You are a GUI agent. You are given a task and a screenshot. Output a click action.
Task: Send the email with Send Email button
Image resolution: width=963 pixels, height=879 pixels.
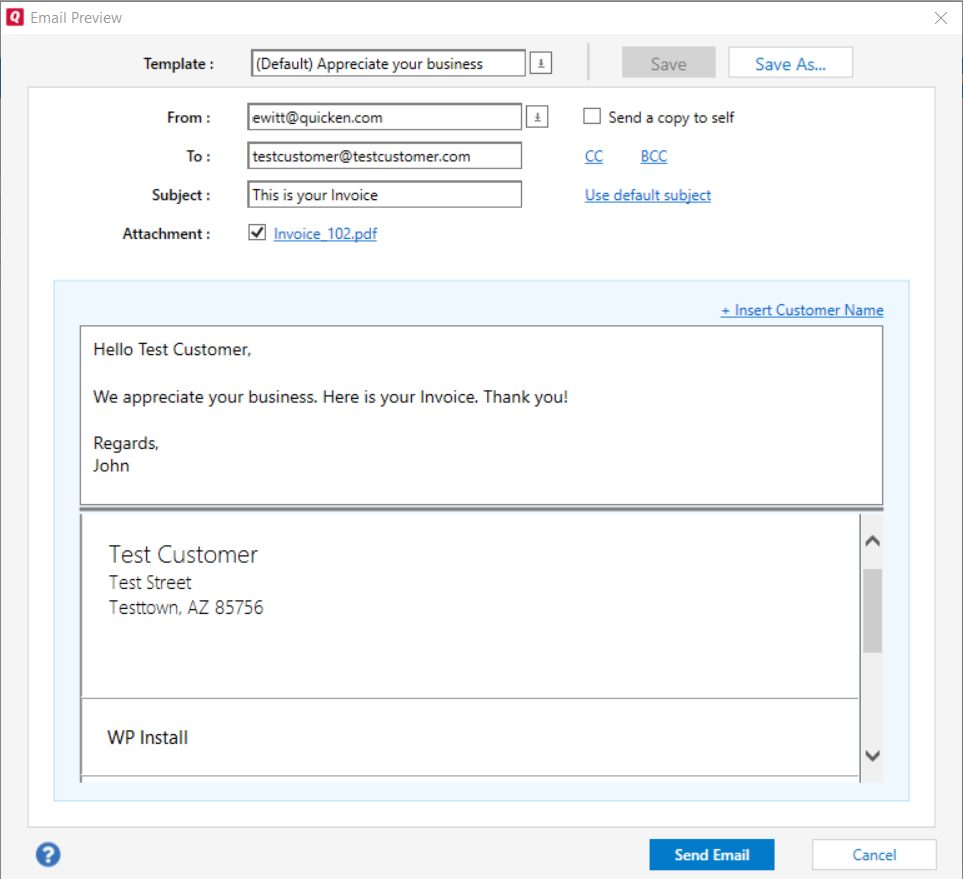(711, 854)
